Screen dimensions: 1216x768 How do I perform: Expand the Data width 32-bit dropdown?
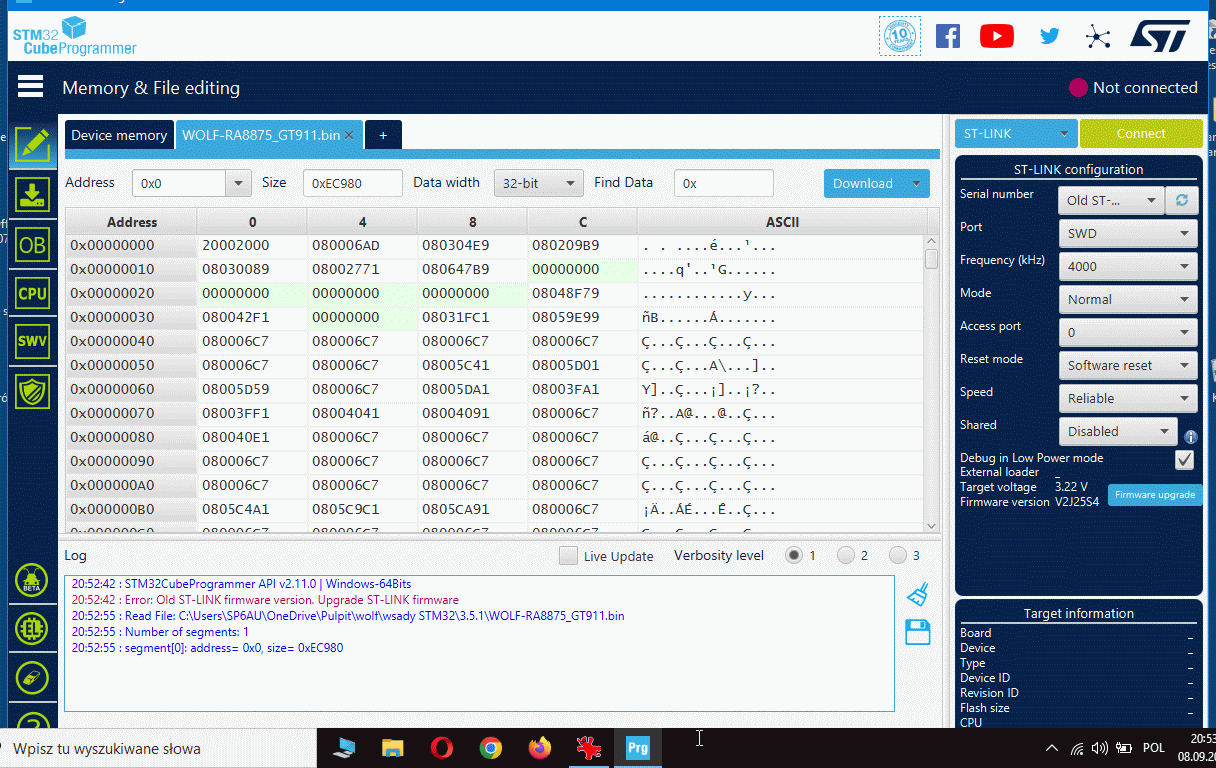click(x=539, y=183)
